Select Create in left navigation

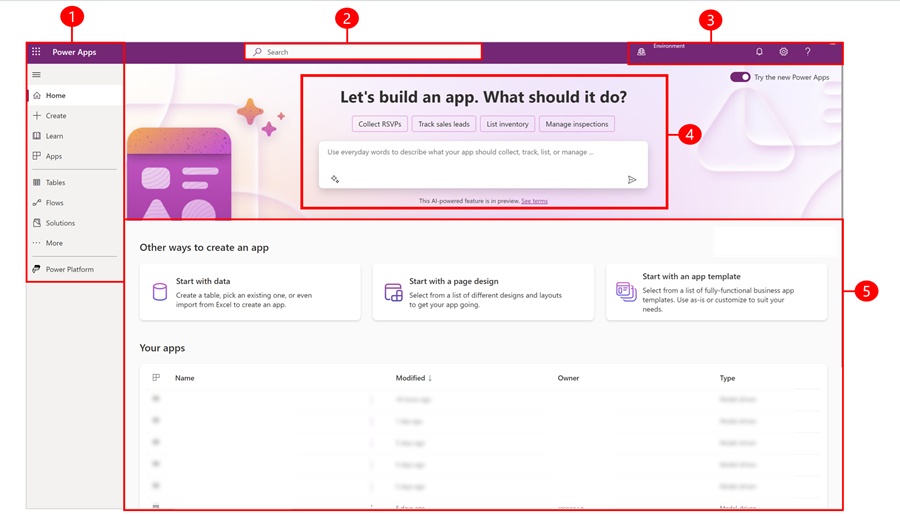75,116
